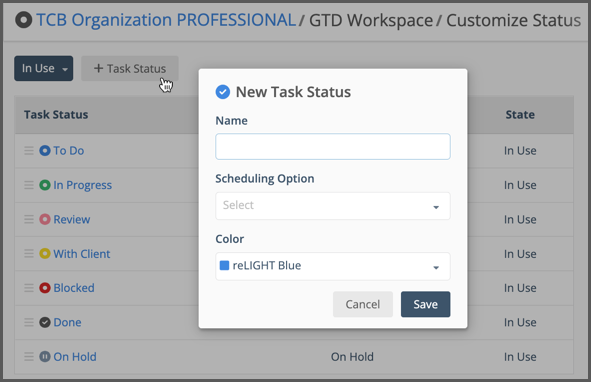Open the In Use filter dropdown
Viewport: 591px width, 382px height.
tap(44, 68)
